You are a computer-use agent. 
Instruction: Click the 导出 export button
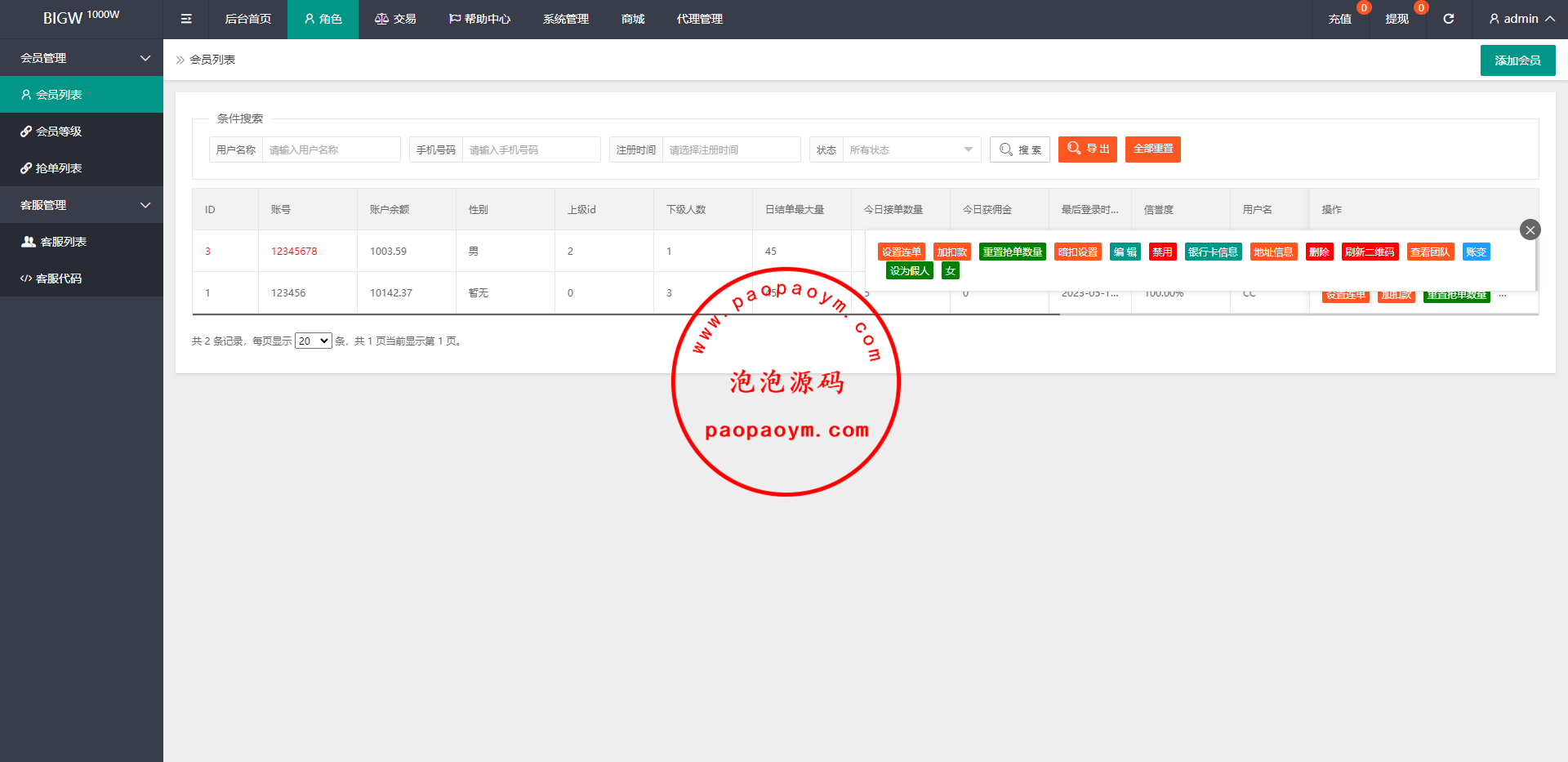coord(1087,149)
